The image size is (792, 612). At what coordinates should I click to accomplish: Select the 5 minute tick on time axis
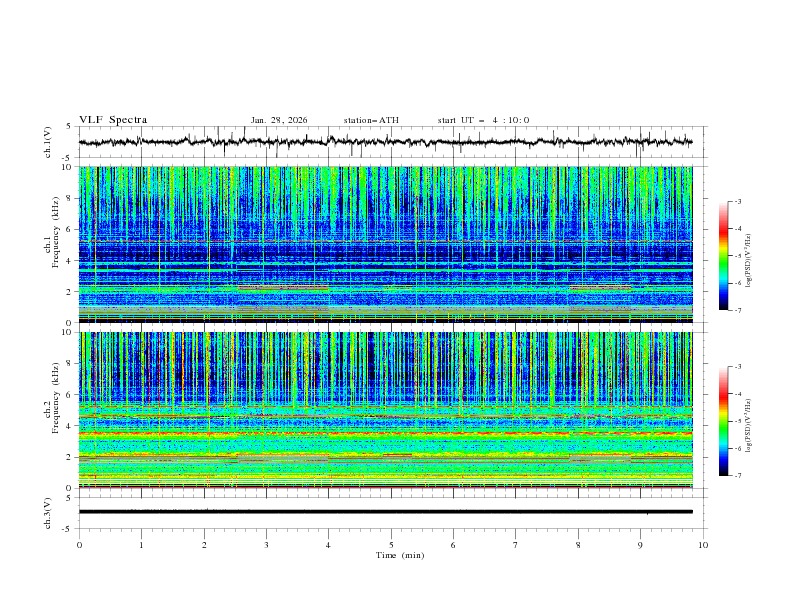click(391, 544)
